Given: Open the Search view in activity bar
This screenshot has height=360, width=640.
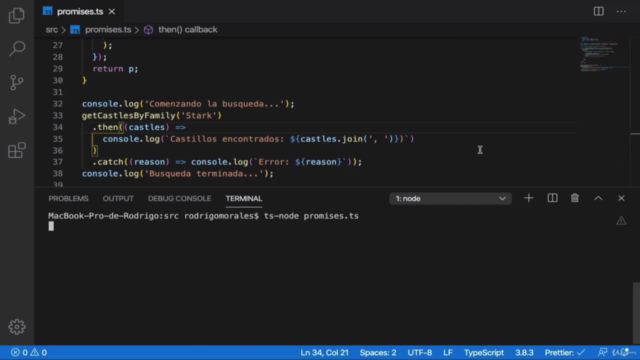Looking at the screenshot, I should click(17, 49).
